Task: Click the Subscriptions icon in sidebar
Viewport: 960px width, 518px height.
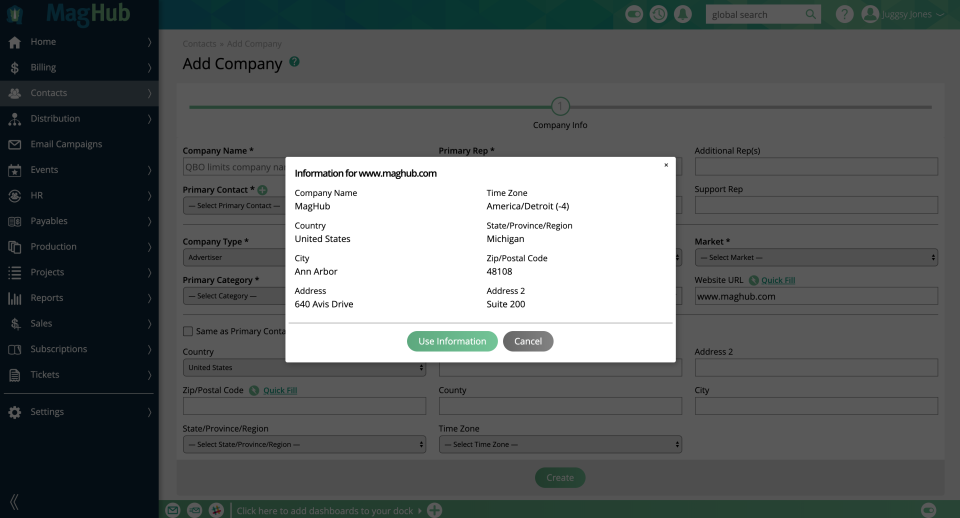Action: [x=15, y=350]
